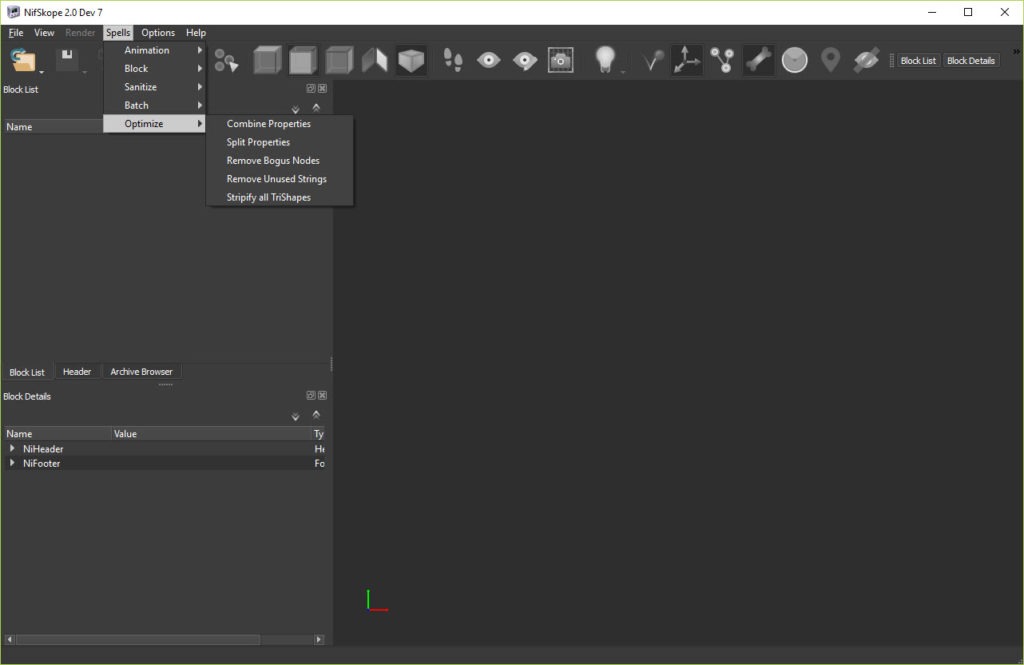Viewport: 1024px width, 665px height.
Task: Toggle the bone skeleton display icon
Action: click(758, 60)
